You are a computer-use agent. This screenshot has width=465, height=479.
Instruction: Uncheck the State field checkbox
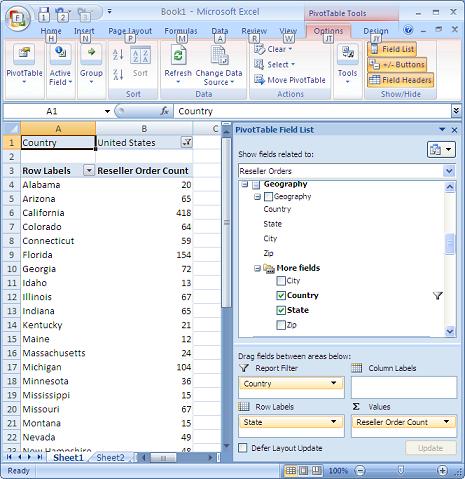(x=281, y=310)
